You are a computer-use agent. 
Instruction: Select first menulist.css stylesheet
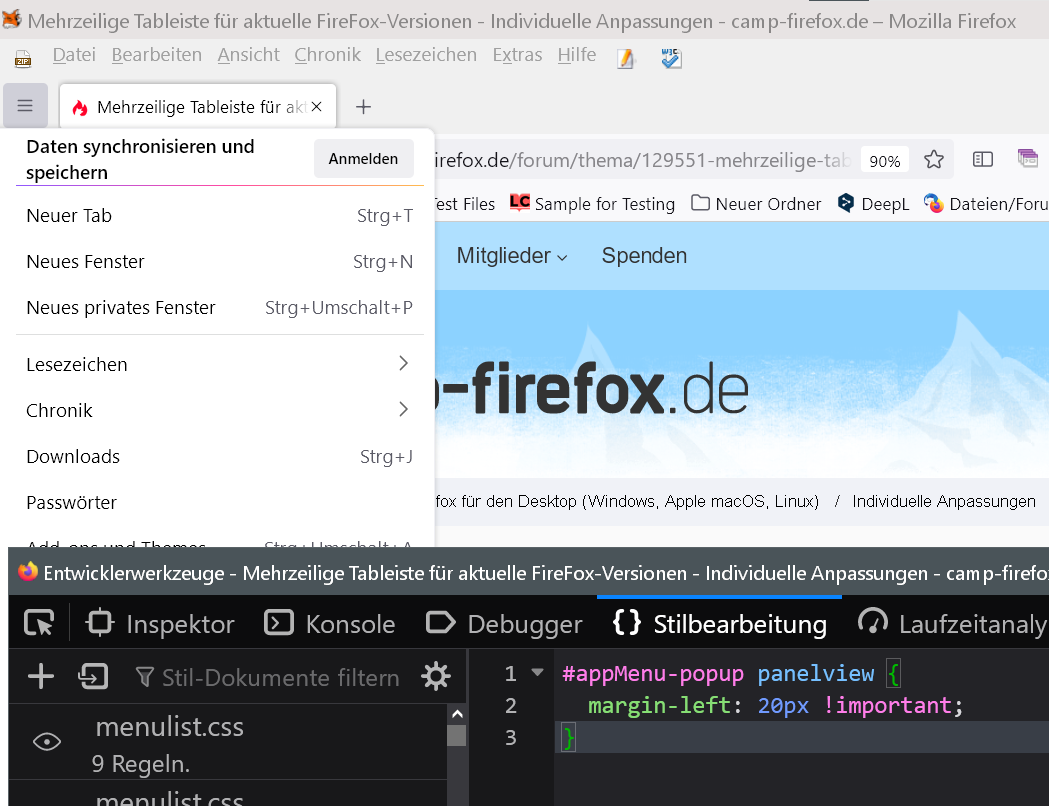[227, 742]
